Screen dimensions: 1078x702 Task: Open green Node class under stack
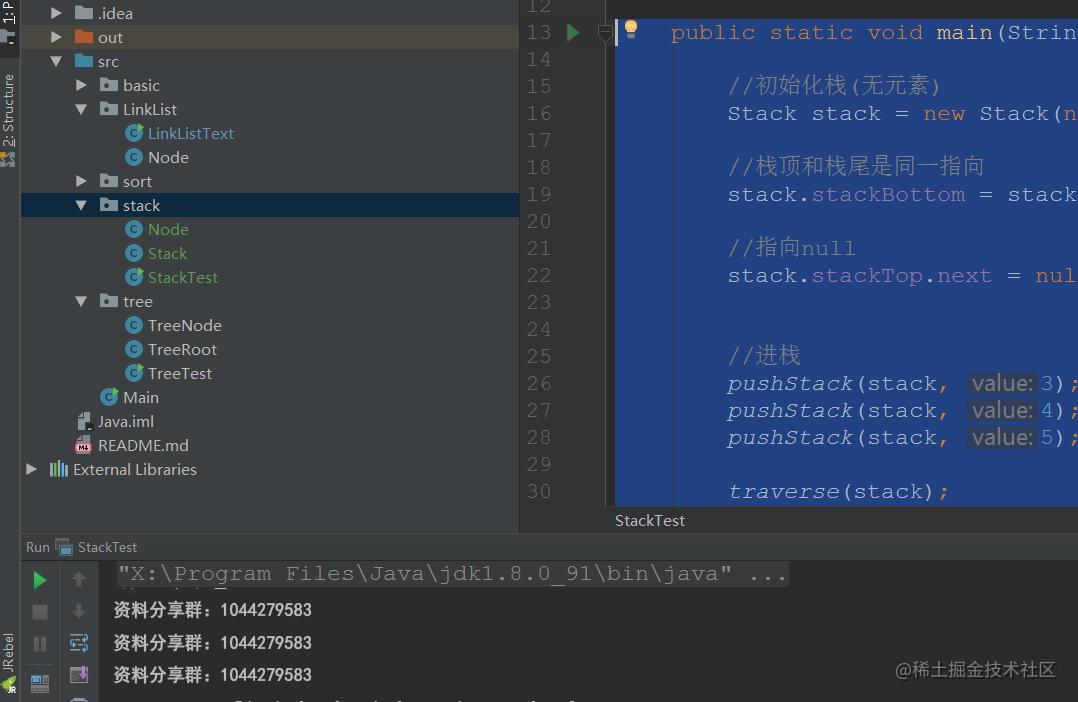(x=168, y=230)
